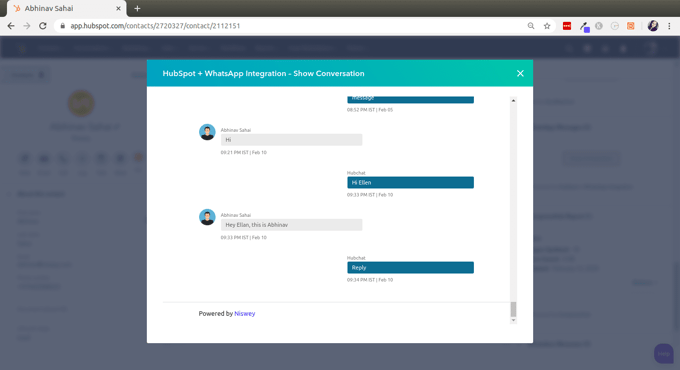Click the pen extension icon with purple badge
Viewport: 680px width, 370px height.
(584, 26)
